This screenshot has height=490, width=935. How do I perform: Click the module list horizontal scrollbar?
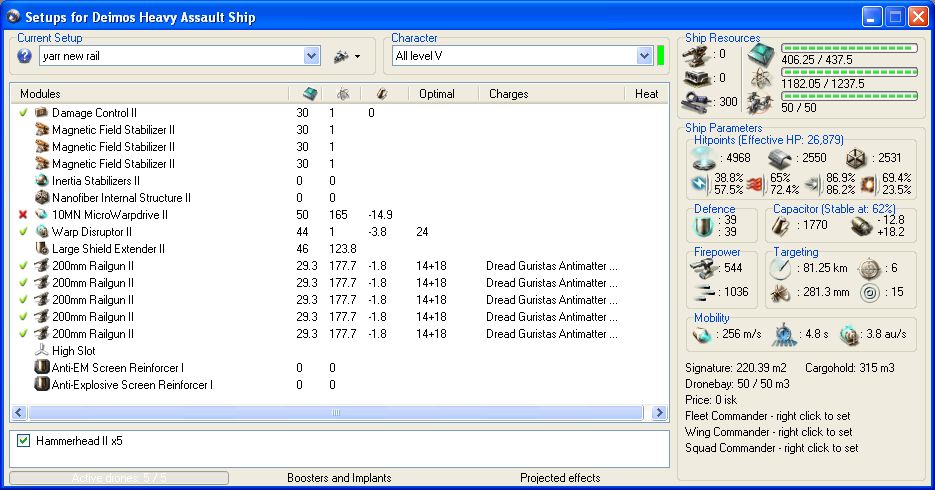(336, 412)
